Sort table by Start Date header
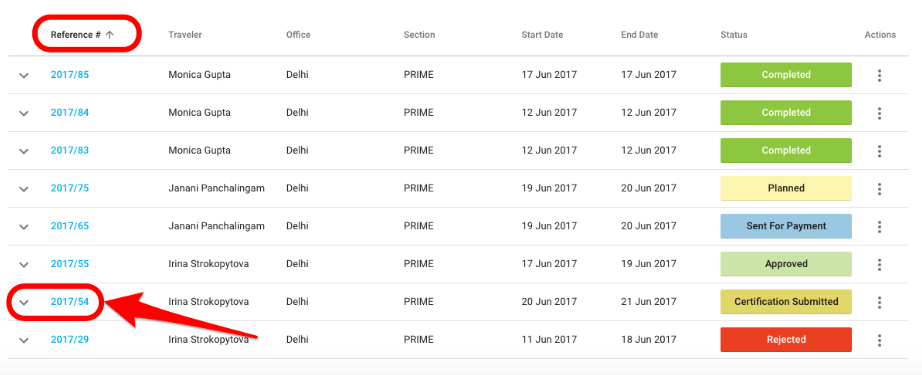The width and height of the screenshot is (922, 375). pyautogui.click(x=542, y=35)
